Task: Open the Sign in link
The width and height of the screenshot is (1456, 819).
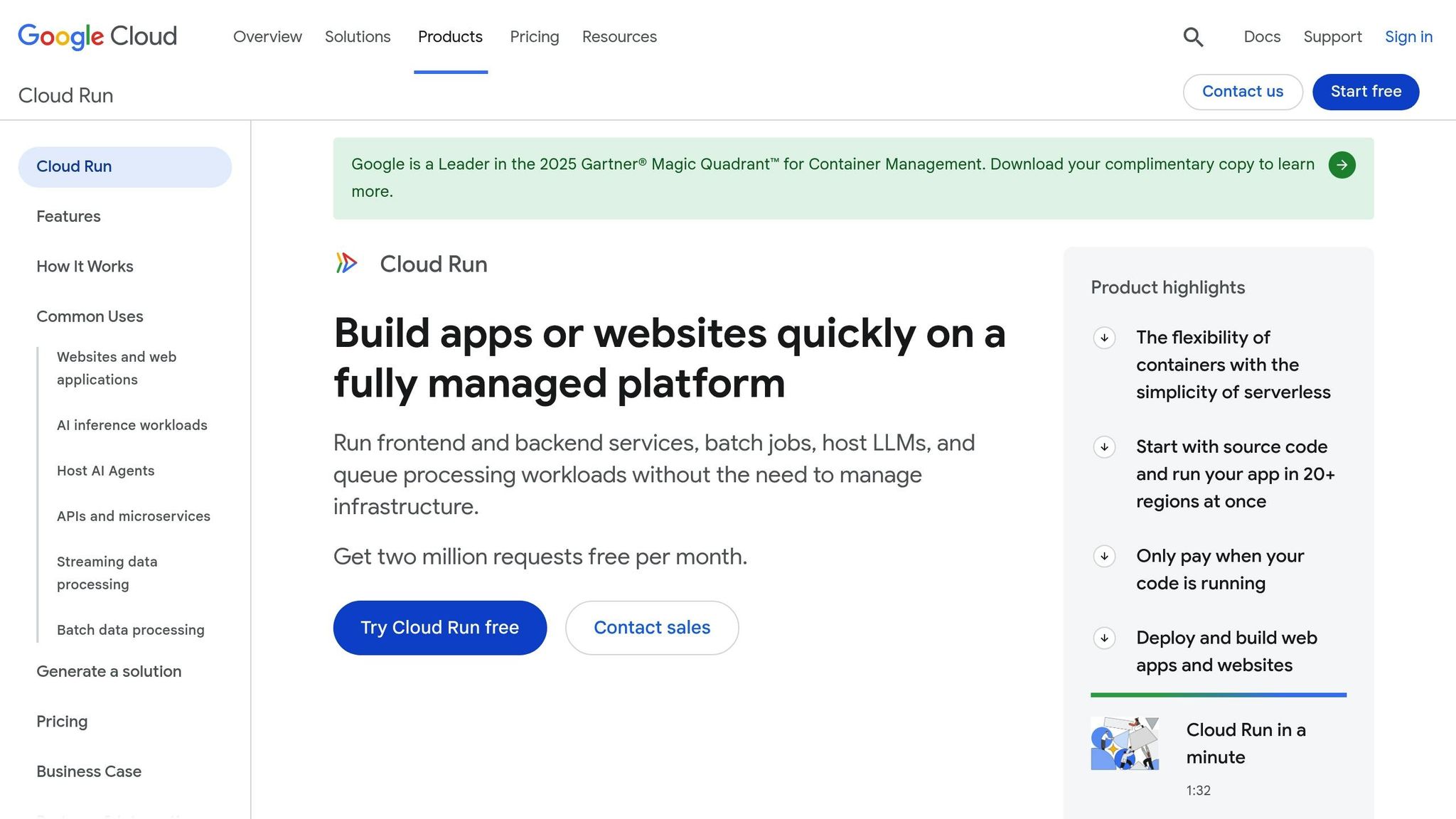Action: coord(1408,37)
